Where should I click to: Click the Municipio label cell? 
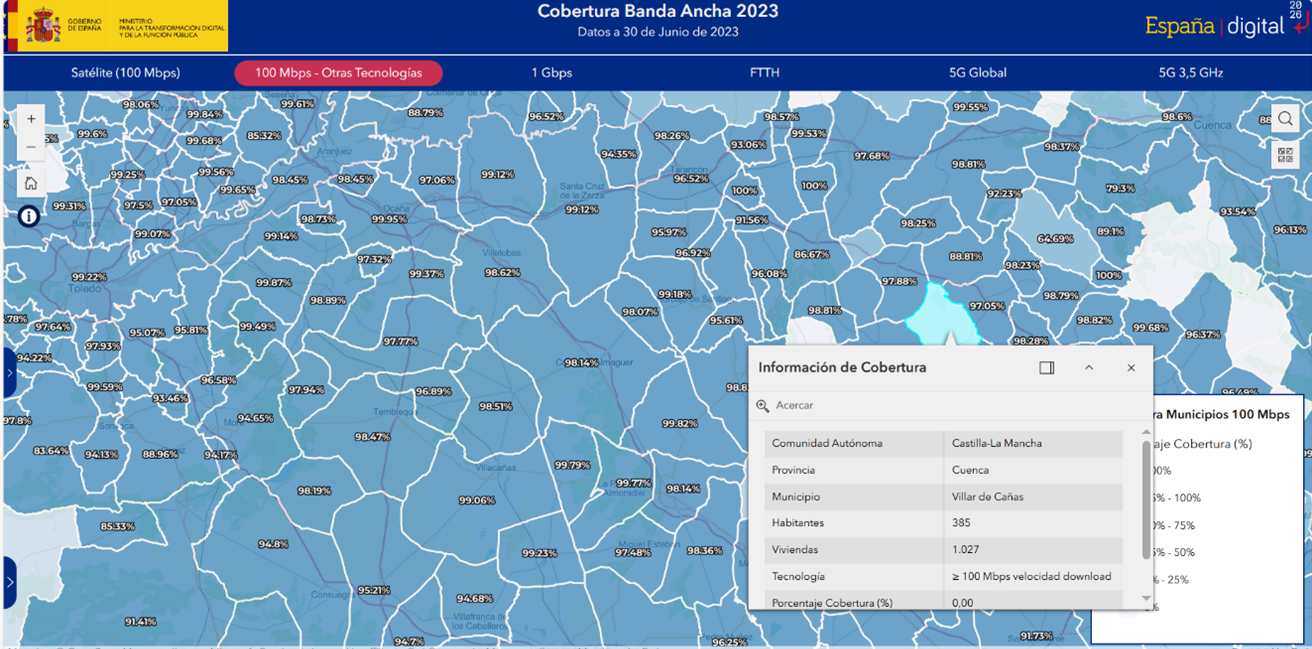click(854, 497)
